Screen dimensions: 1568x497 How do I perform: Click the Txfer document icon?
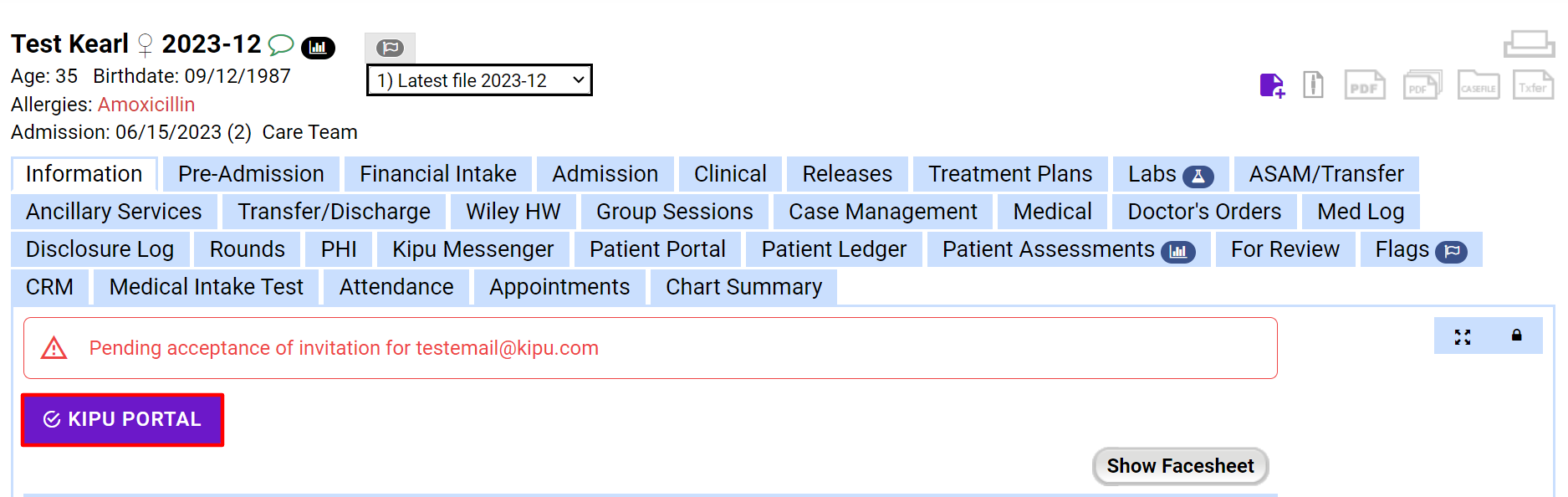click(x=1533, y=85)
